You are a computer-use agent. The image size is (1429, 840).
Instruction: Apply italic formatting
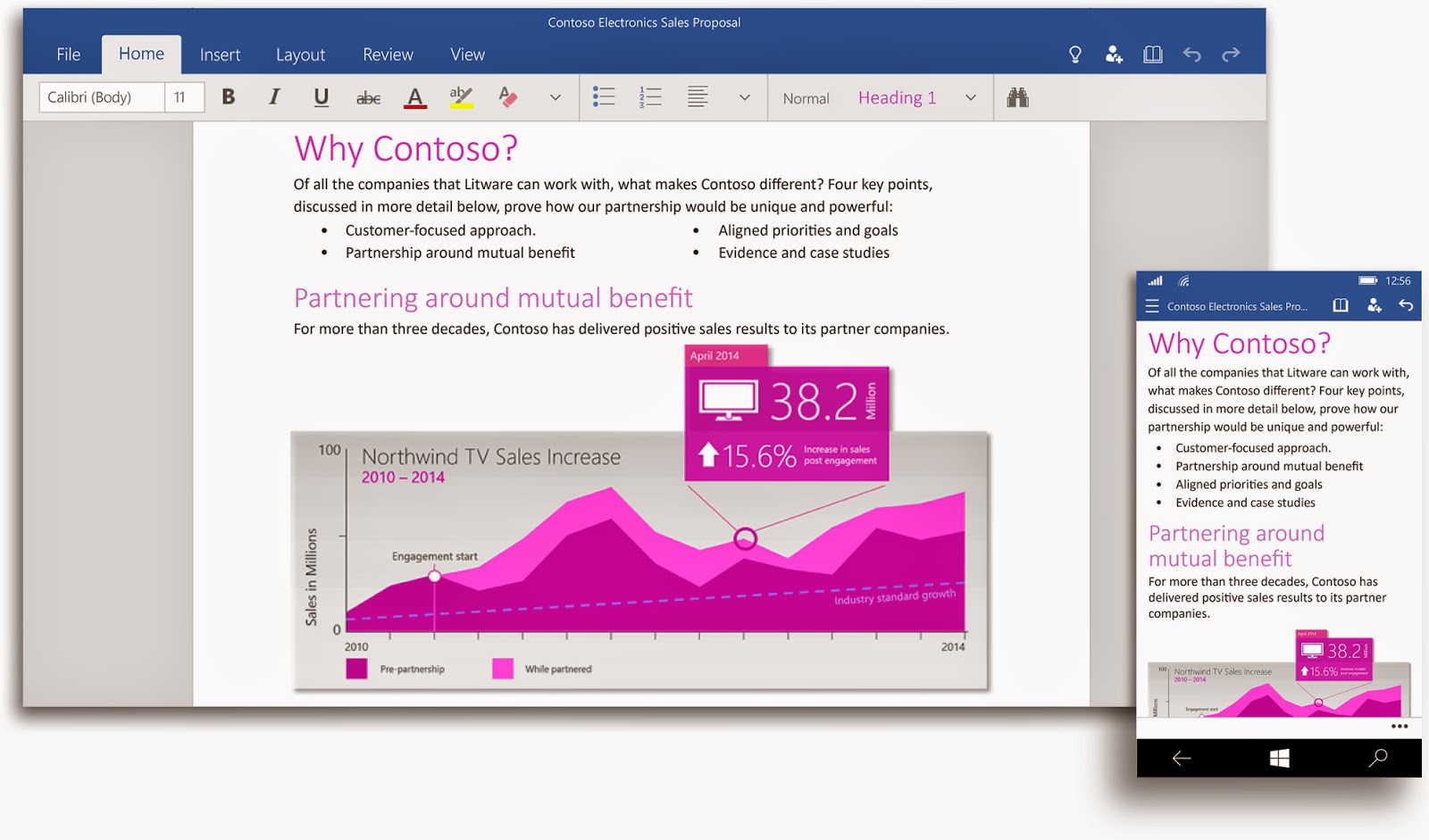point(274,97)
